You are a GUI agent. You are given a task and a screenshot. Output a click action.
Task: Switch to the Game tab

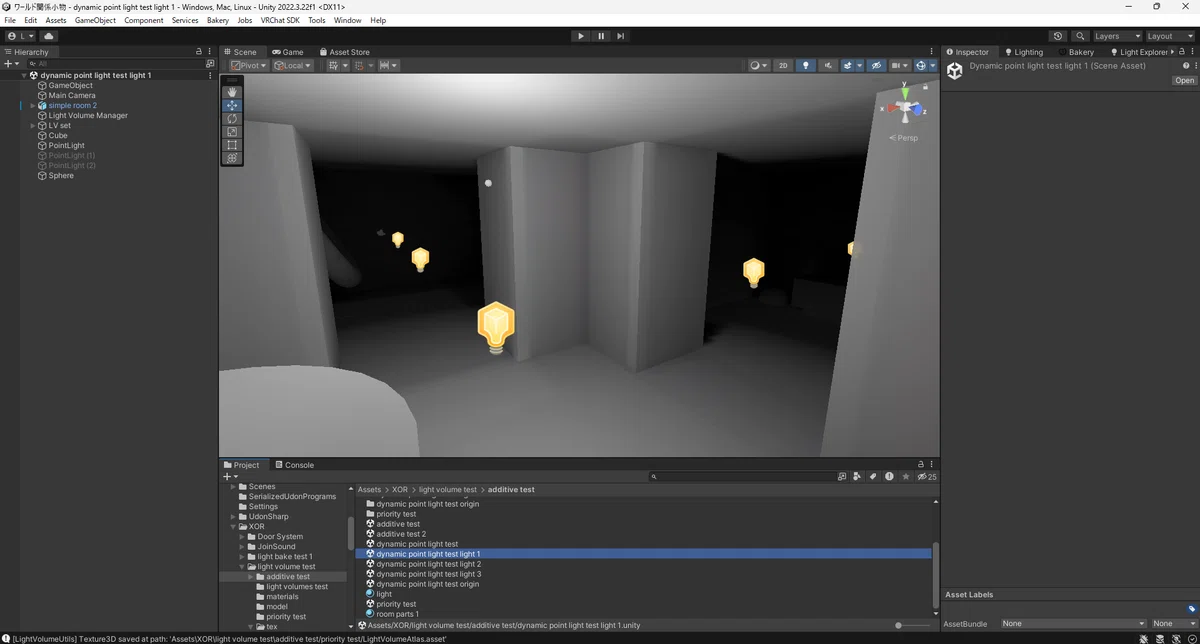coord(288,52)
